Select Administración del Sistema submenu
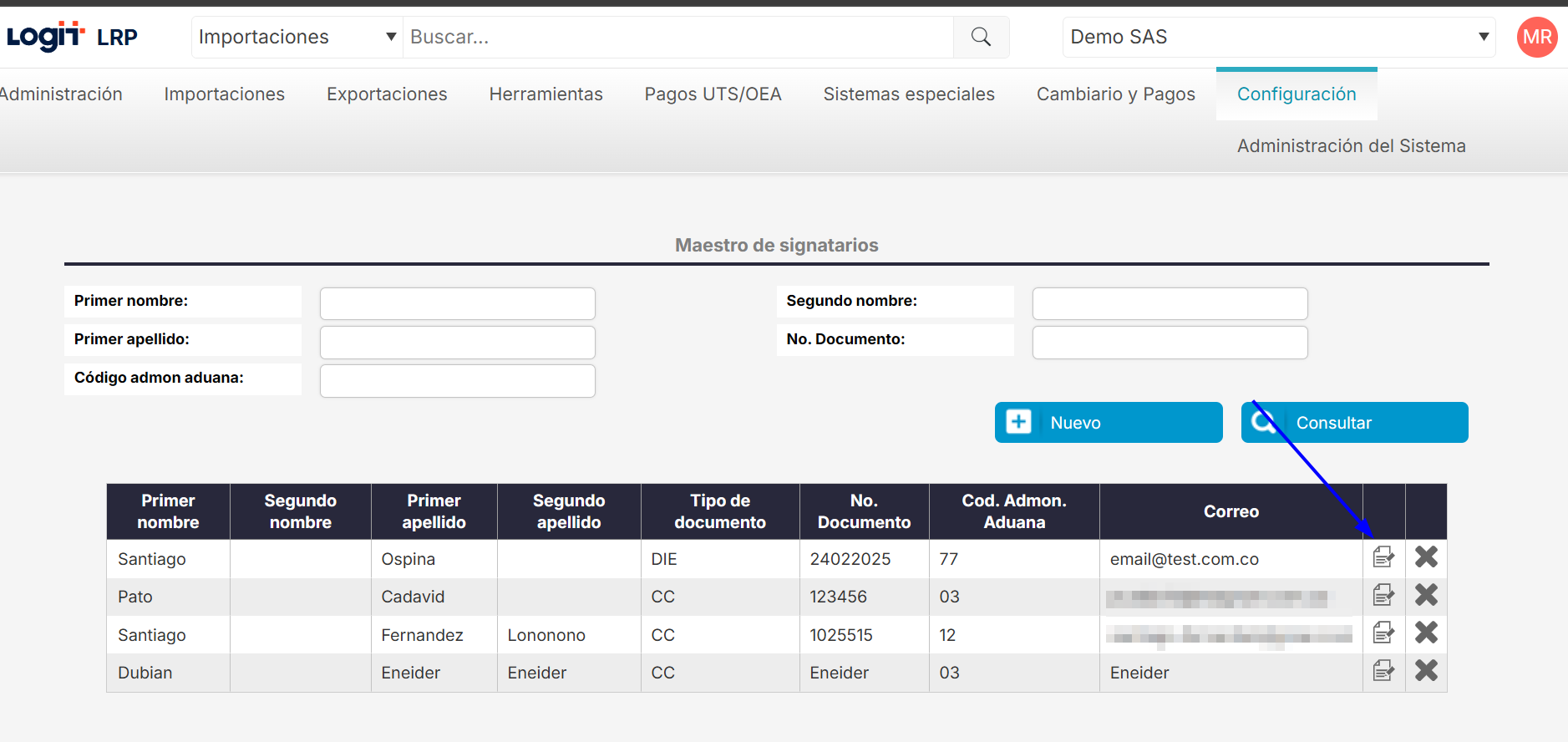1568x742 pixels. [1351, 146]
